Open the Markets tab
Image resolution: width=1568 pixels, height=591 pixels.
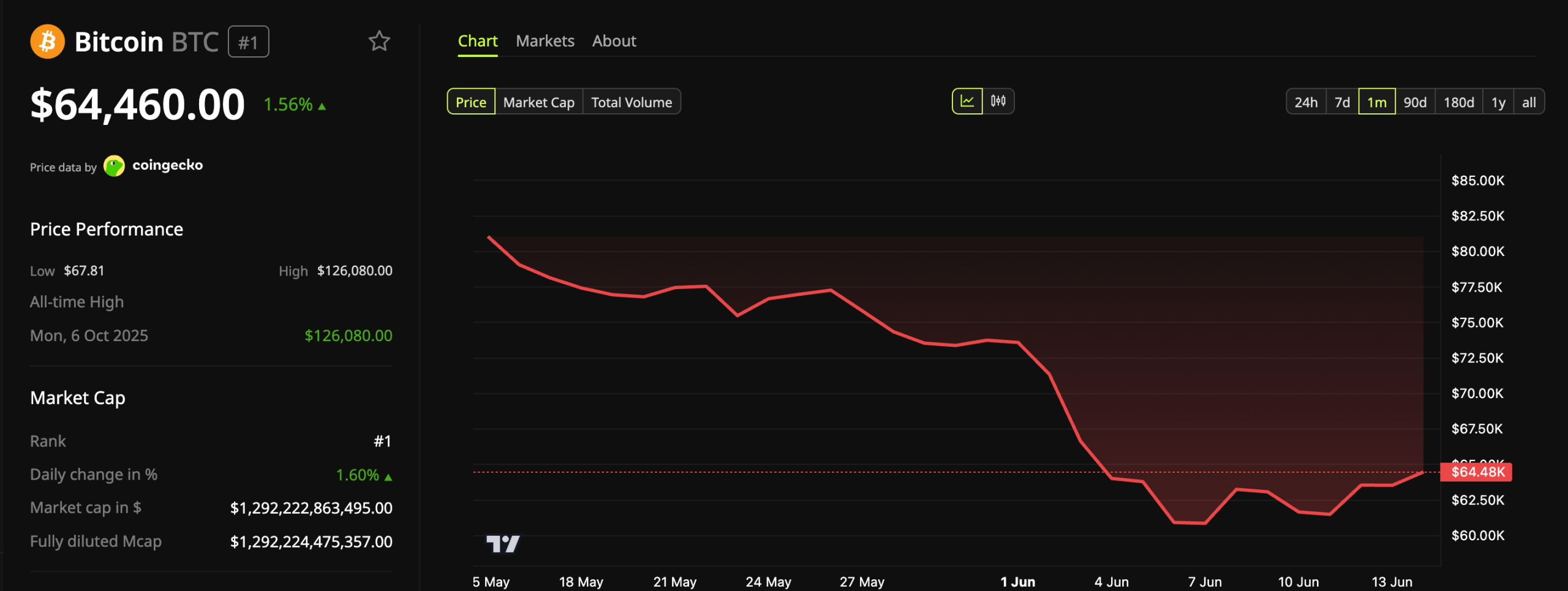545,41
